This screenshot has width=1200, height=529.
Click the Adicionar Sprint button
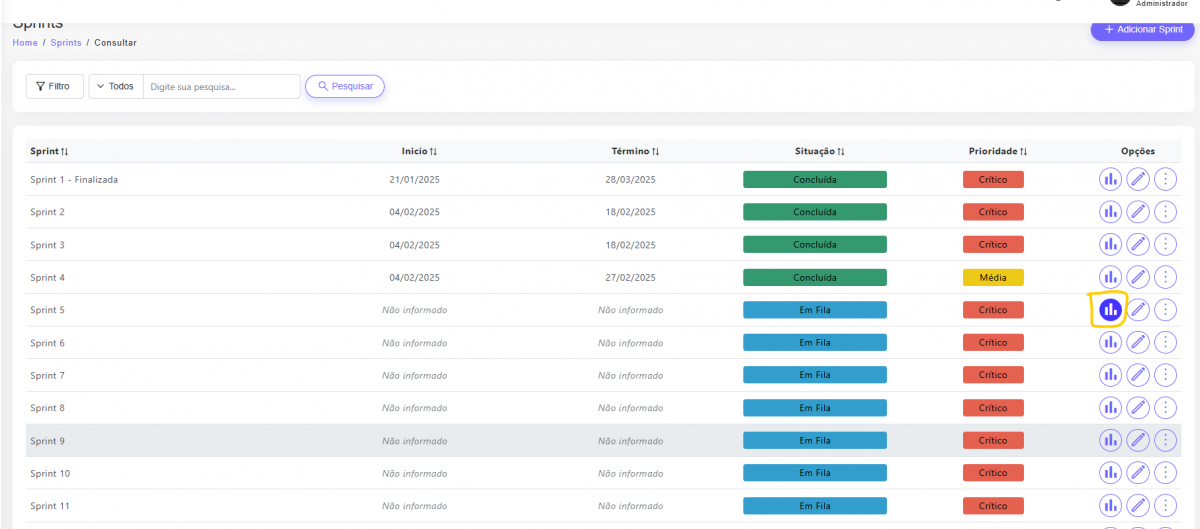(x=1143, y=30)
